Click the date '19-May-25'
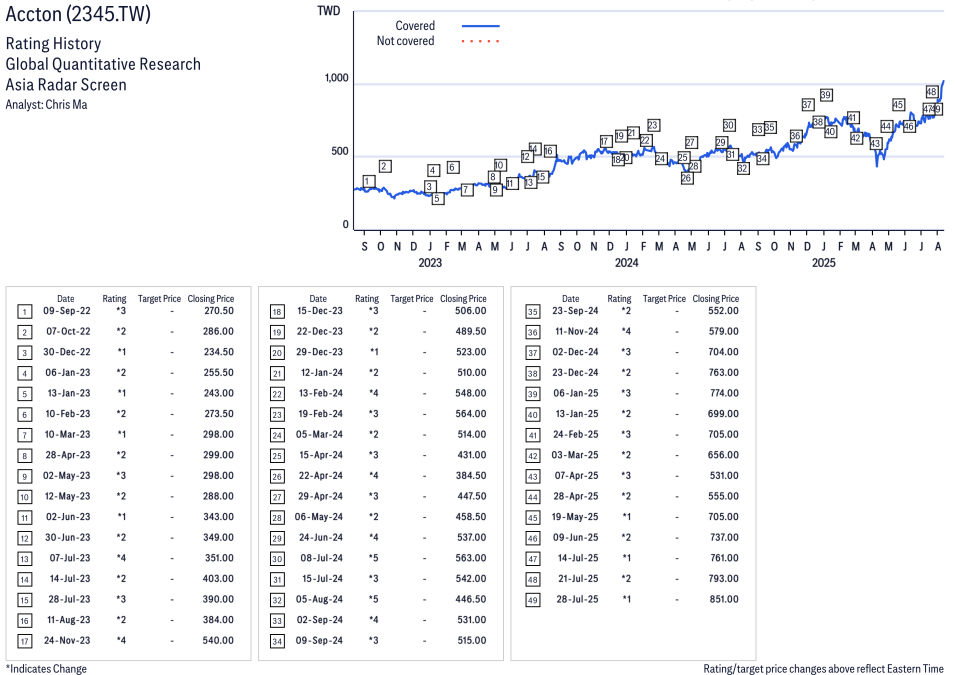 [x=575, y=517]
